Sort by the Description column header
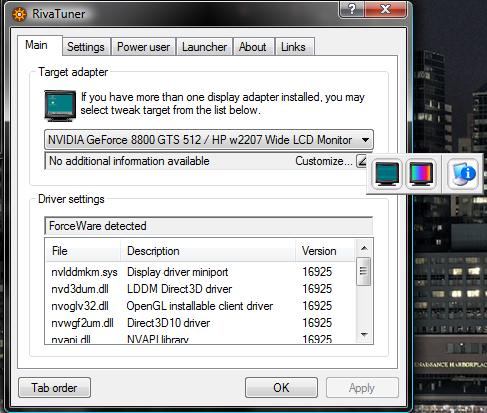This screenshot has height=413, width=487. point(208,251)
